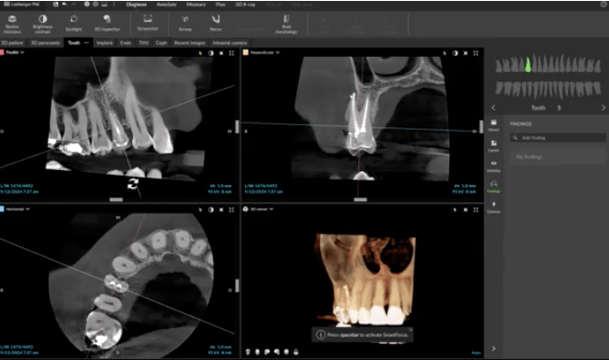This screenshot has height=360, width=609.
Task: Toggle the X icon in 3D viewer header
Action: click(x=466, y=210)
